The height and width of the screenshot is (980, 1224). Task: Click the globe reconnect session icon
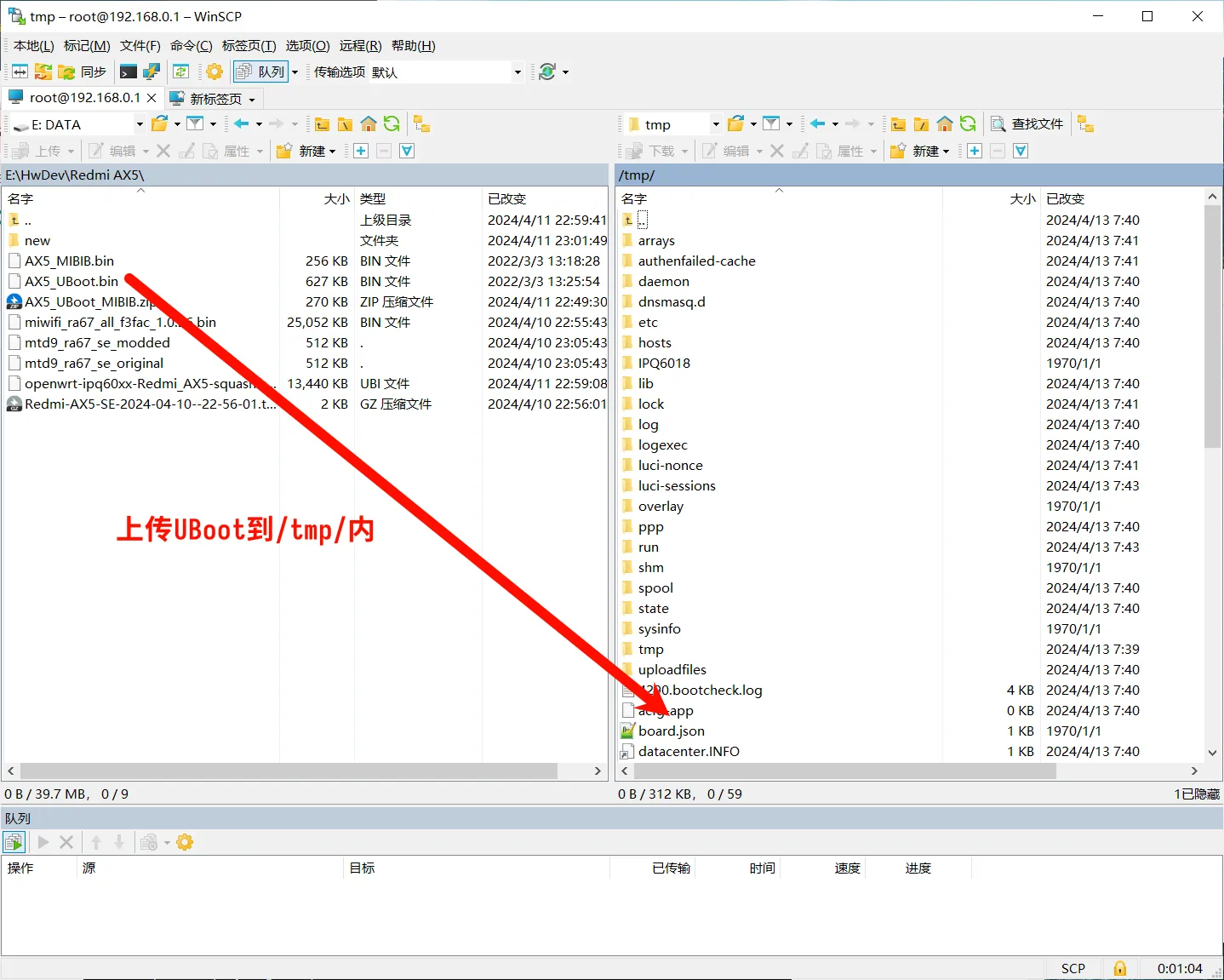coord(547,72)
